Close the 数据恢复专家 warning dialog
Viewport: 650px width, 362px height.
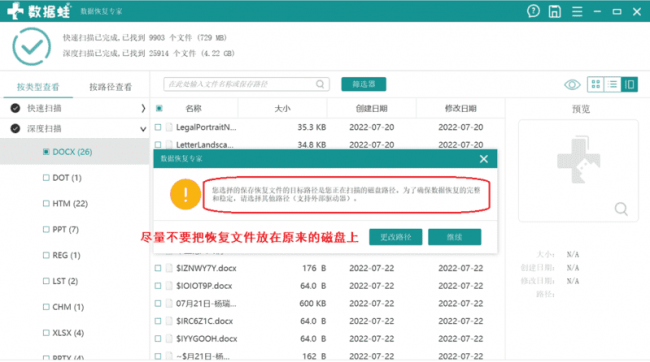pyautogui.click(x=483, y=159)
